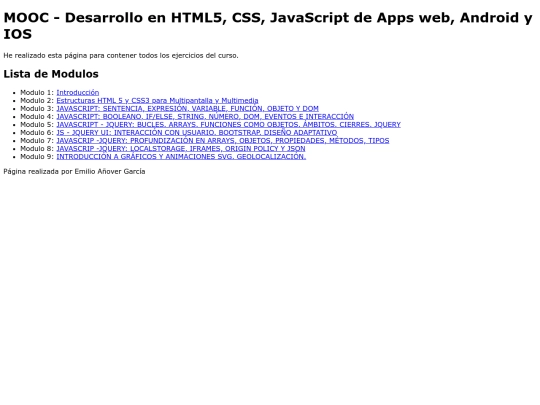Screen dimensions: 540x405
Task: Click the 'Modulo 6:' label text
Action: [37, 133]
